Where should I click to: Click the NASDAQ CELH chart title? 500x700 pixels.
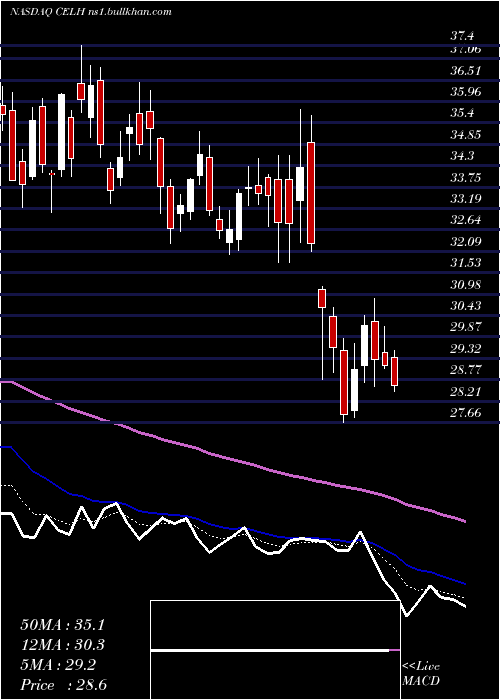click(x=91, y=12)
